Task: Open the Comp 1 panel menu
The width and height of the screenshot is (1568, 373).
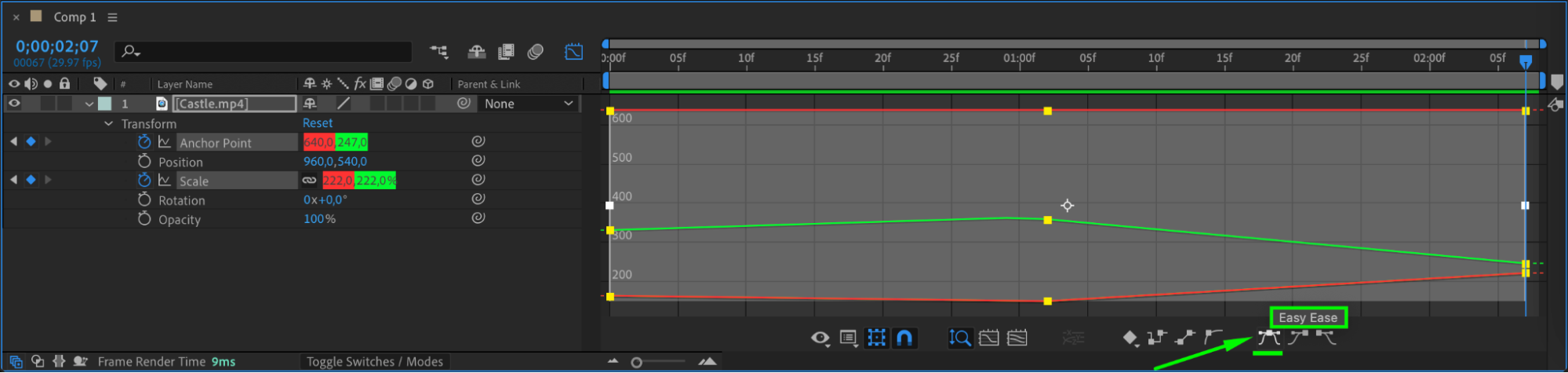Action: (x=112, y=17)
